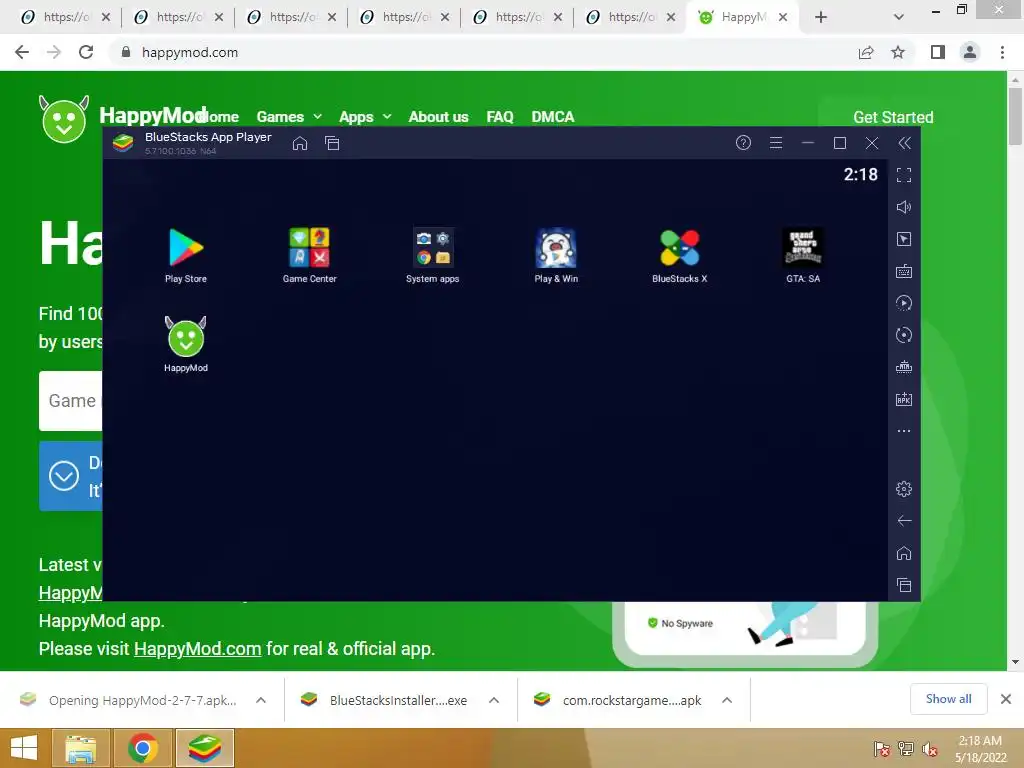Click the memory trim icon in sidebar
Screen dimensions: 1024x768
point(904,367)
